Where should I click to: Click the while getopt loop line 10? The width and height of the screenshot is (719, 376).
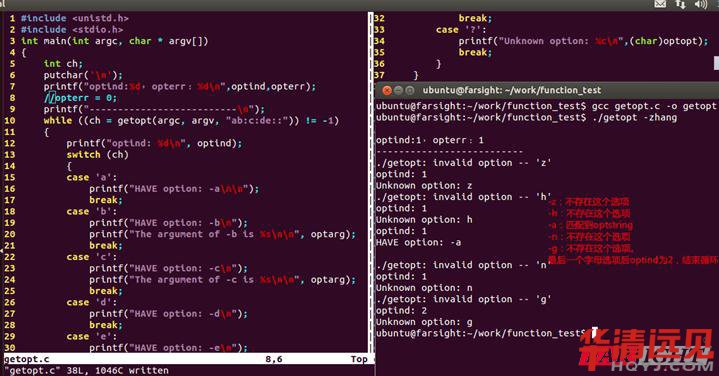pyautogui.click(x=191, y=121)
